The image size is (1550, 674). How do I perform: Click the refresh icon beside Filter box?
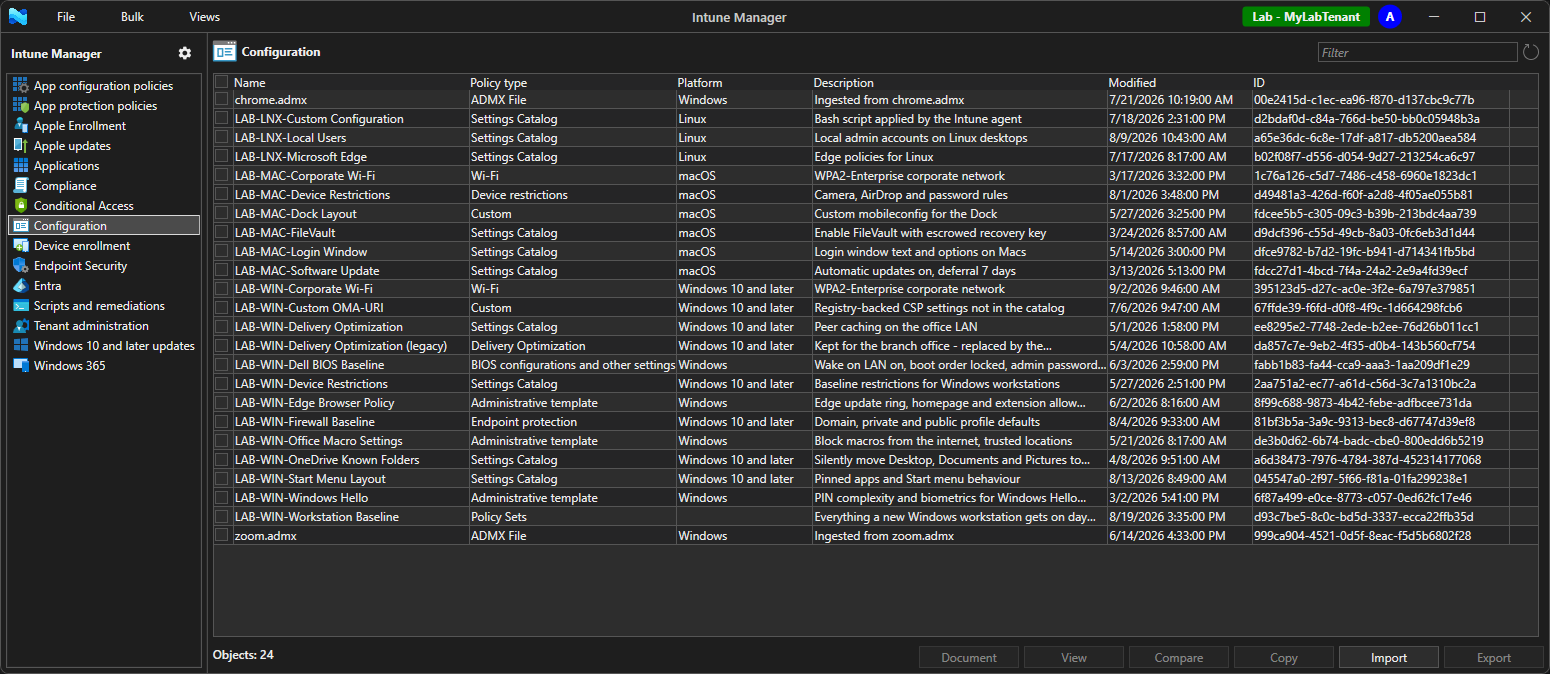1531,52
